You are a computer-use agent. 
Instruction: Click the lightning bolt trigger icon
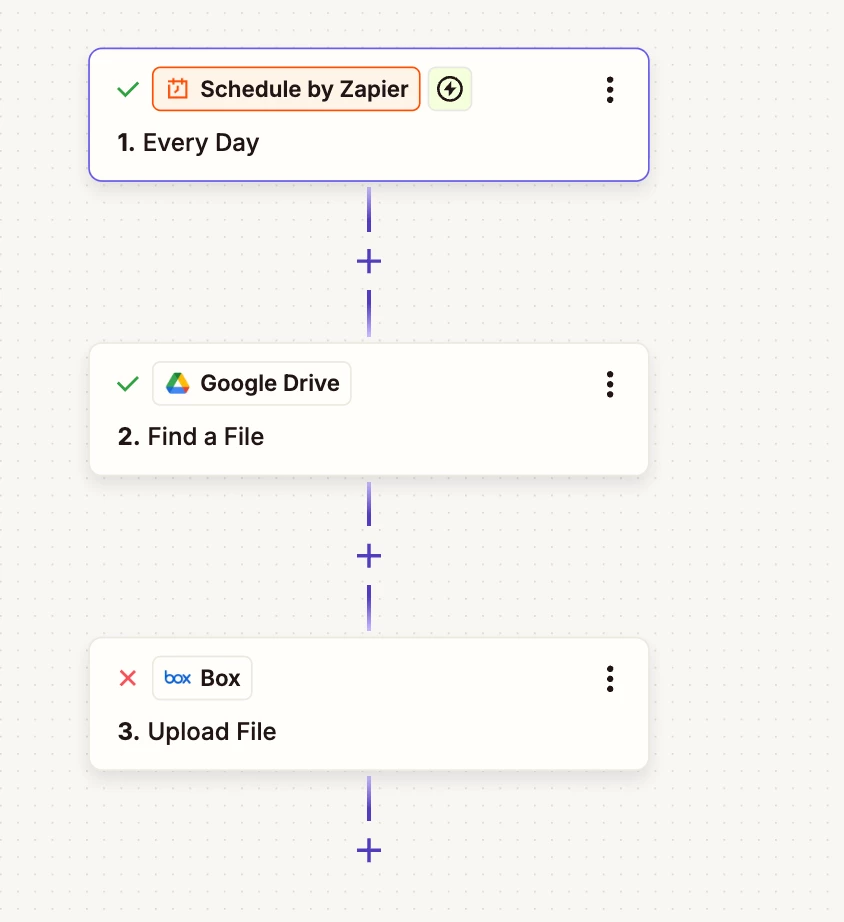450,89
